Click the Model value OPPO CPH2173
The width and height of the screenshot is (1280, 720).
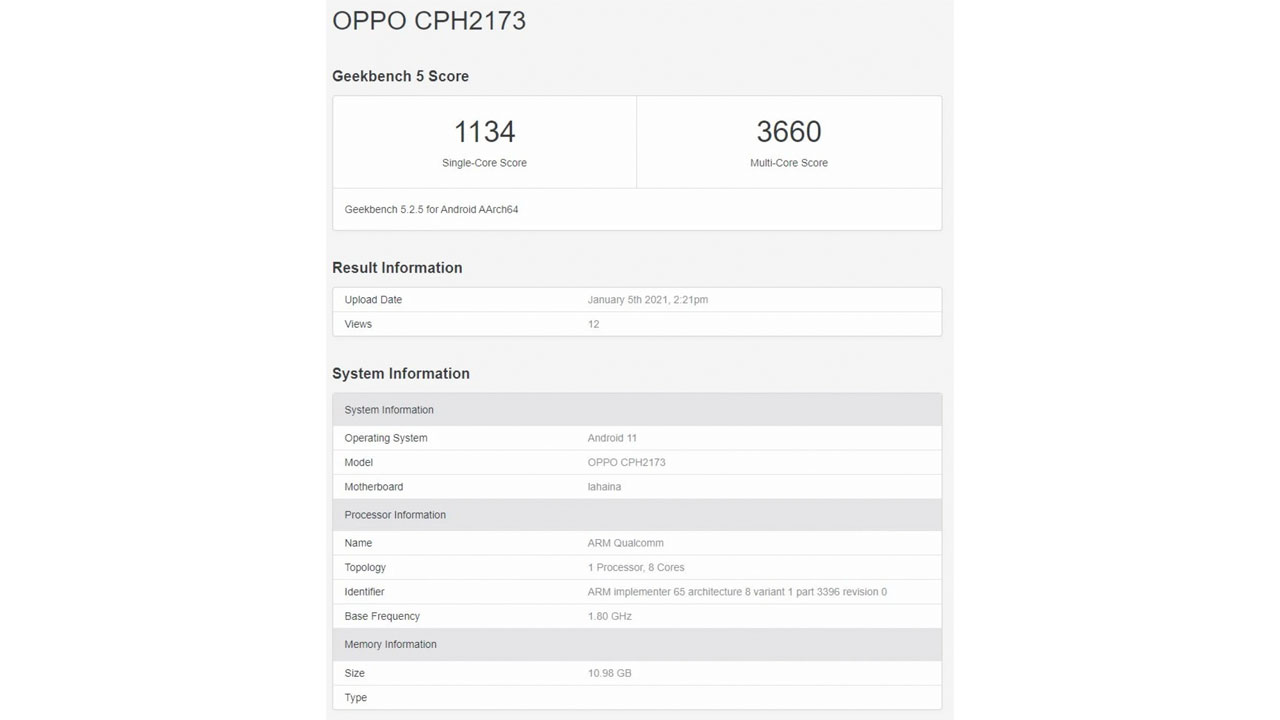coord(626,462)
